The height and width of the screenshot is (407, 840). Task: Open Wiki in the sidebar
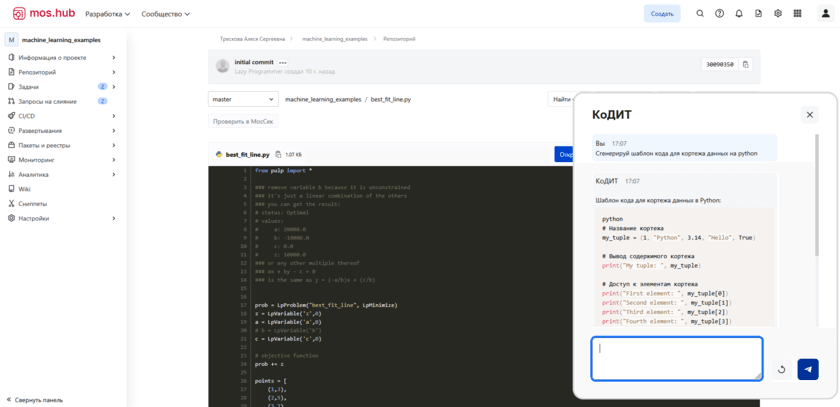pyautogui.click(x=24, y=189)
